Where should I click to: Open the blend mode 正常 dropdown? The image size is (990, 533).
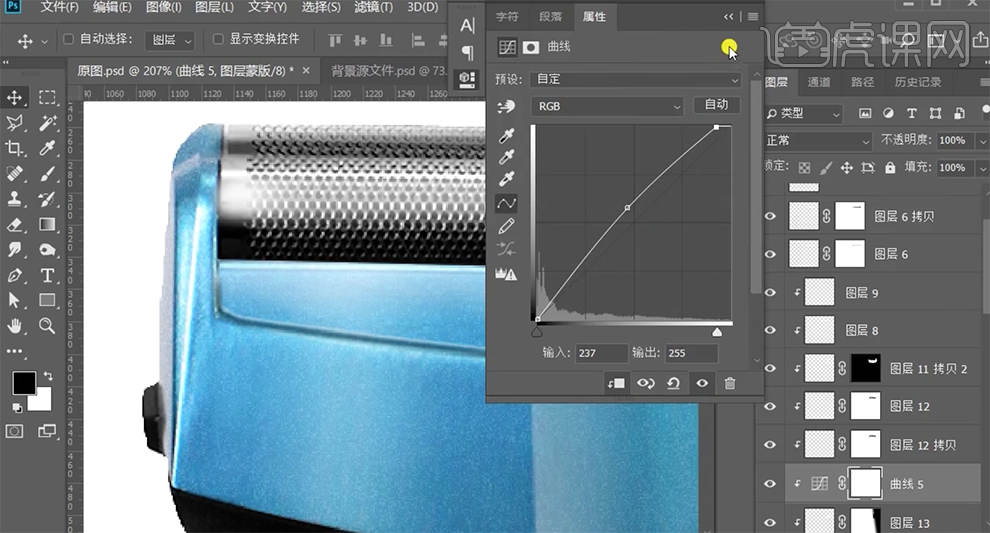tap(818, 140)
